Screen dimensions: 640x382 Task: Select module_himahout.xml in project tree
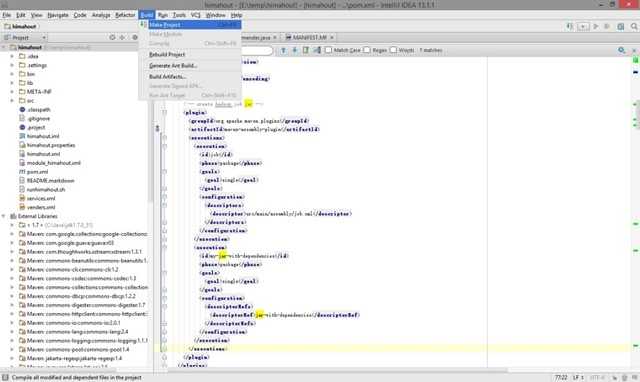53,163
